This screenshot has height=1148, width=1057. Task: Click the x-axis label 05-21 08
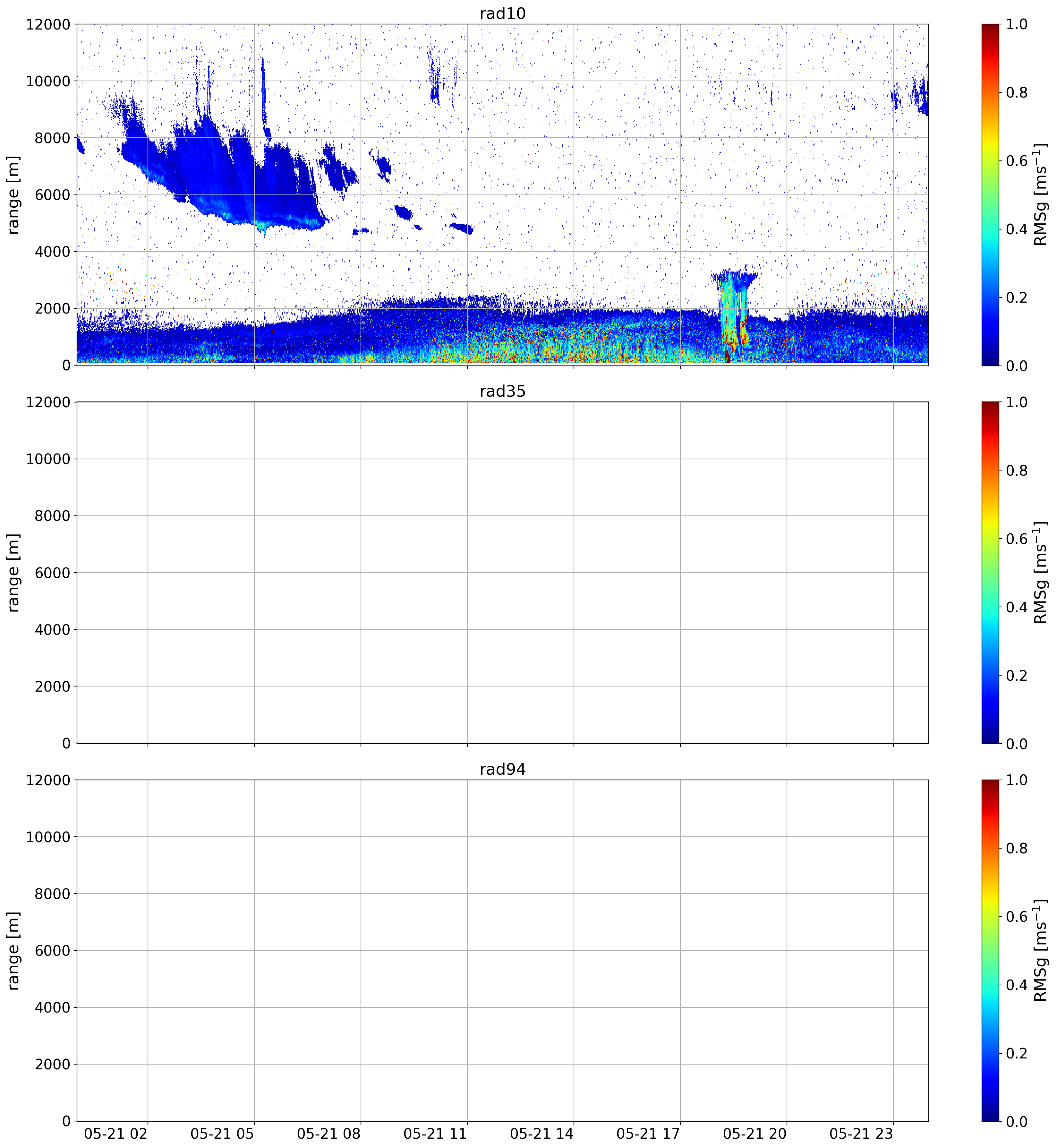click(x=329, y=1134)
